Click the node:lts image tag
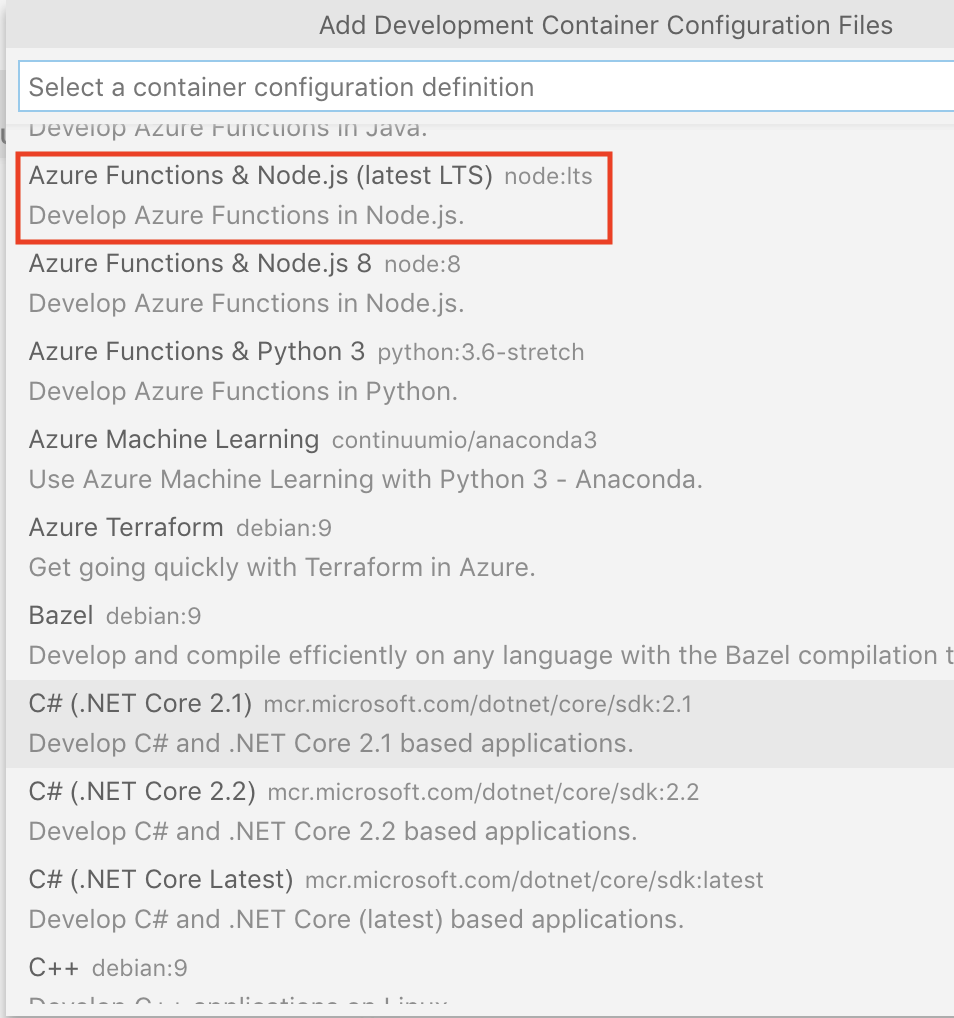This screenshot has height=1018, width=954. 548,178
